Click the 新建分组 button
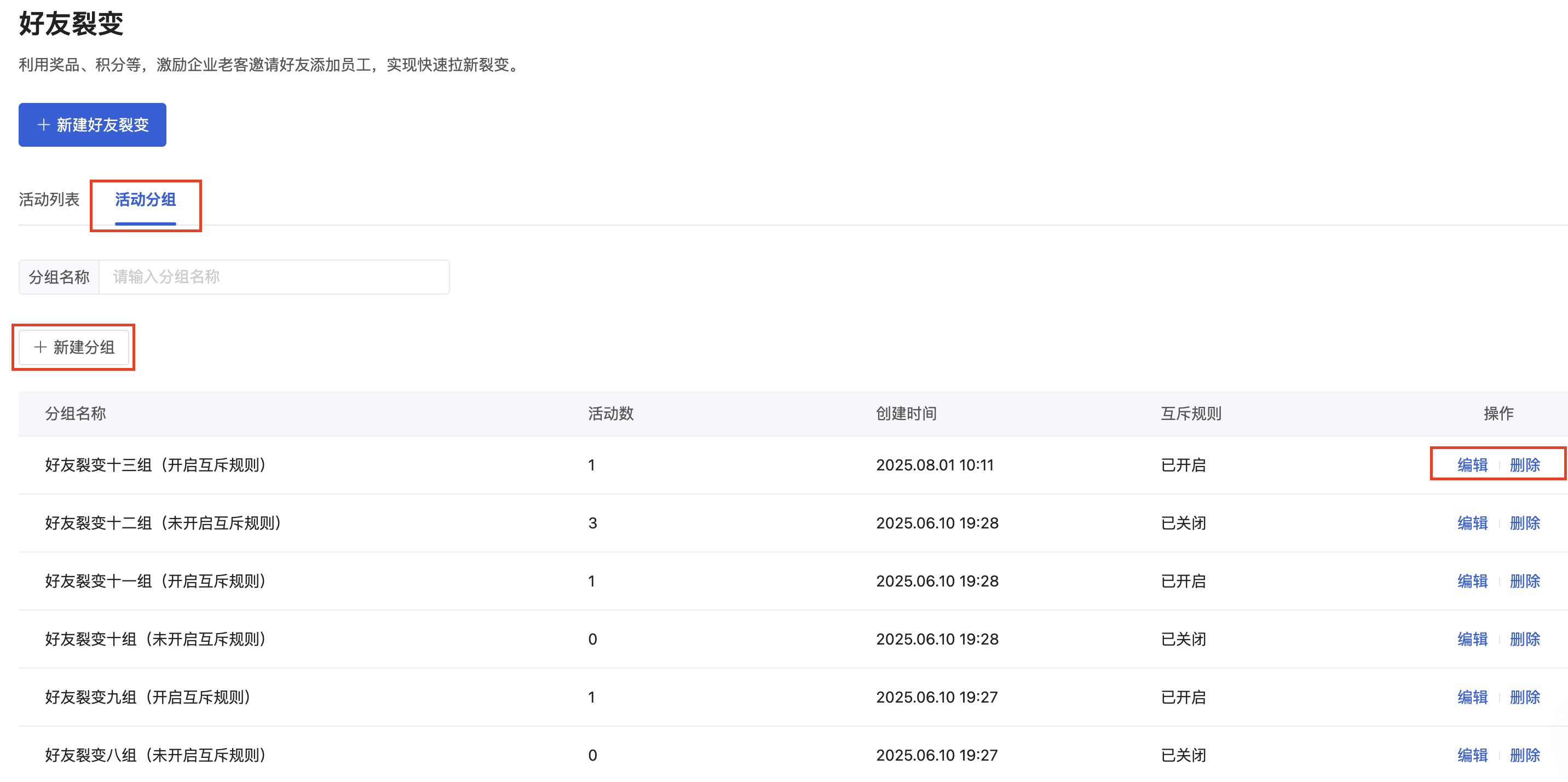The width and height of the screenshot is (1568, 782). (74, 347)
